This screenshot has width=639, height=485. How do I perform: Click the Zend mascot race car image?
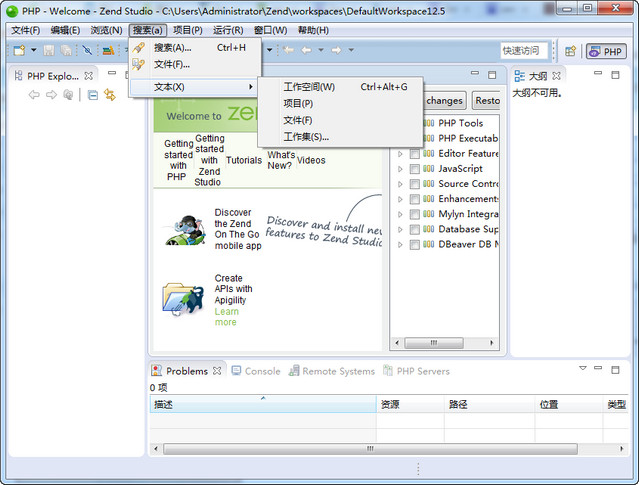coord(185,230)
